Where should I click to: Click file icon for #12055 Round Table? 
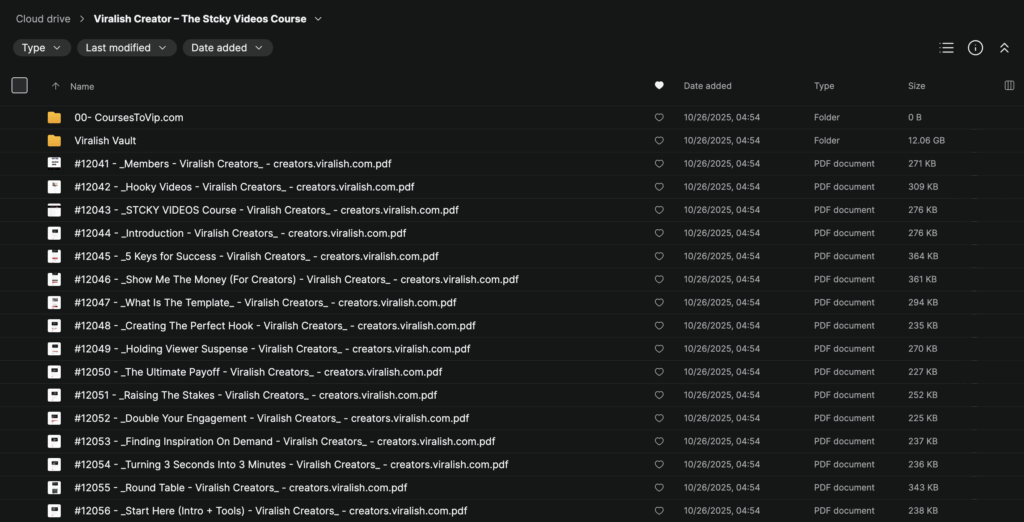tap(54, 487)
